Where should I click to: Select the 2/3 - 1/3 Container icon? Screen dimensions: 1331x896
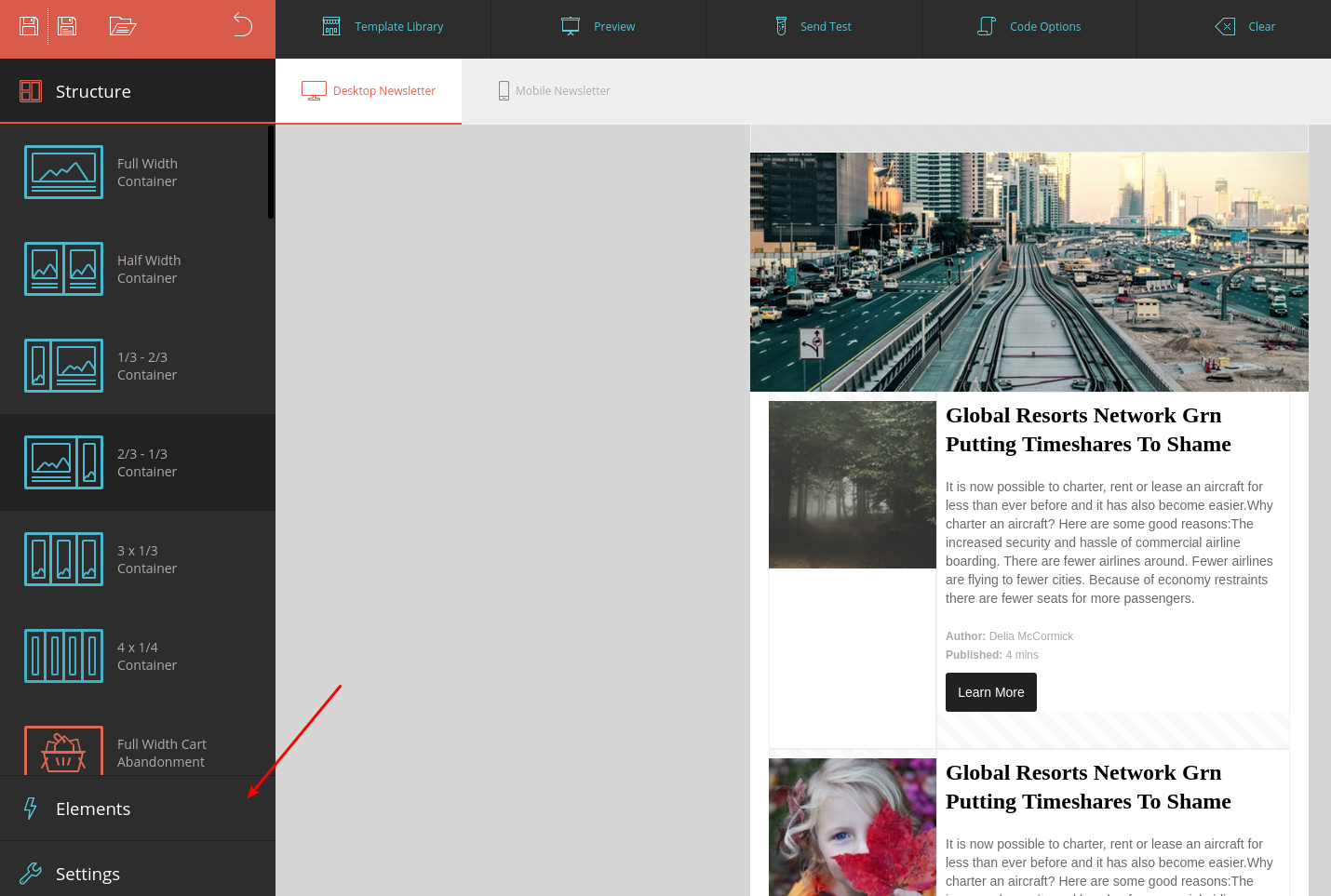coord(63,462)
